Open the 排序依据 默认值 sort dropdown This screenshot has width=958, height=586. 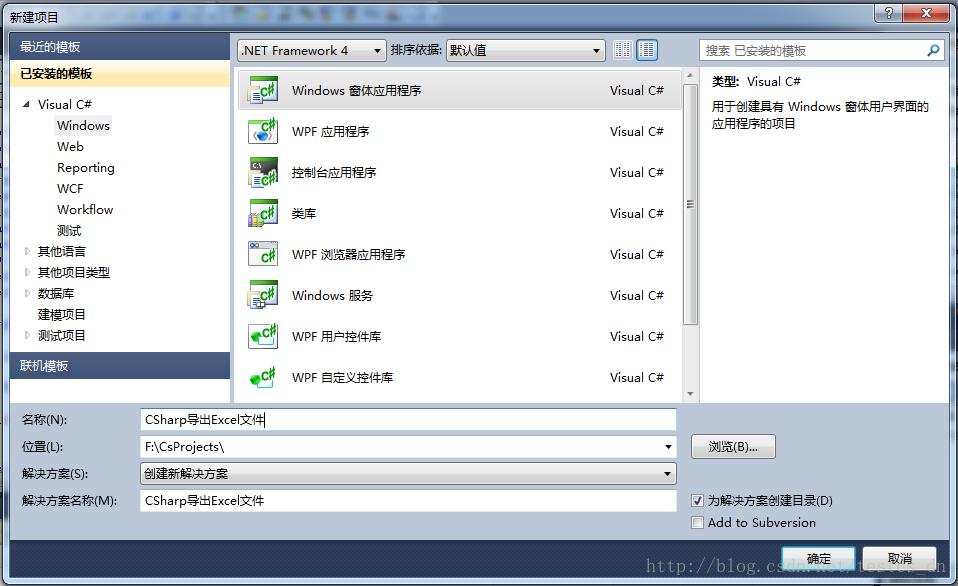525,51
